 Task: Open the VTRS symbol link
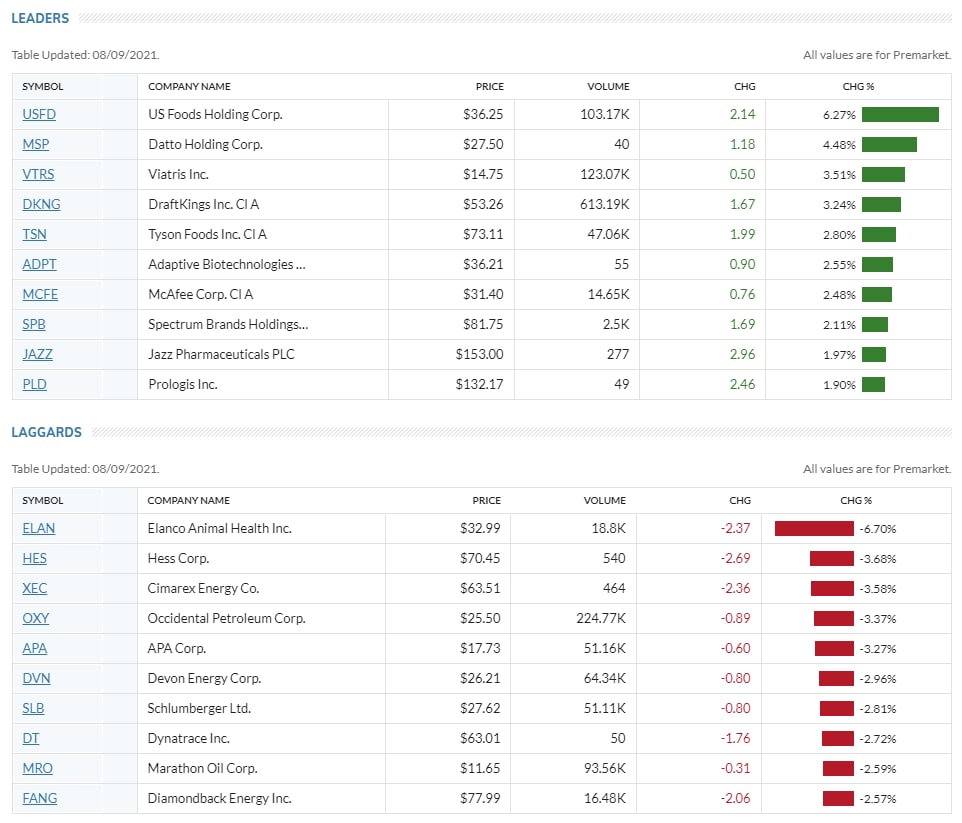[x=38, y=174]
